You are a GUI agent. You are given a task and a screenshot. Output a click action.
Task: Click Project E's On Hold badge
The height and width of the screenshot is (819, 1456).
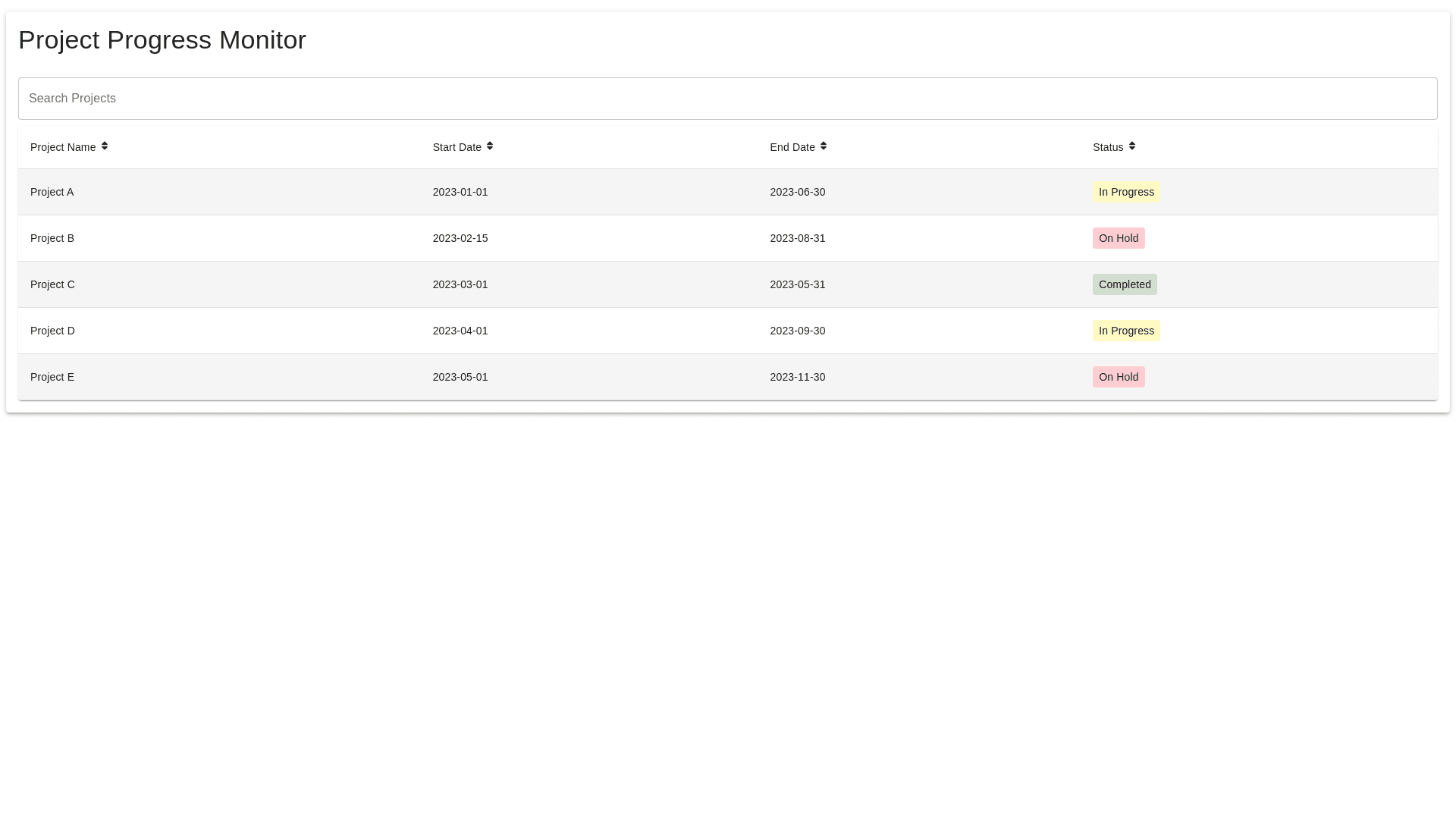[1118, 377]
